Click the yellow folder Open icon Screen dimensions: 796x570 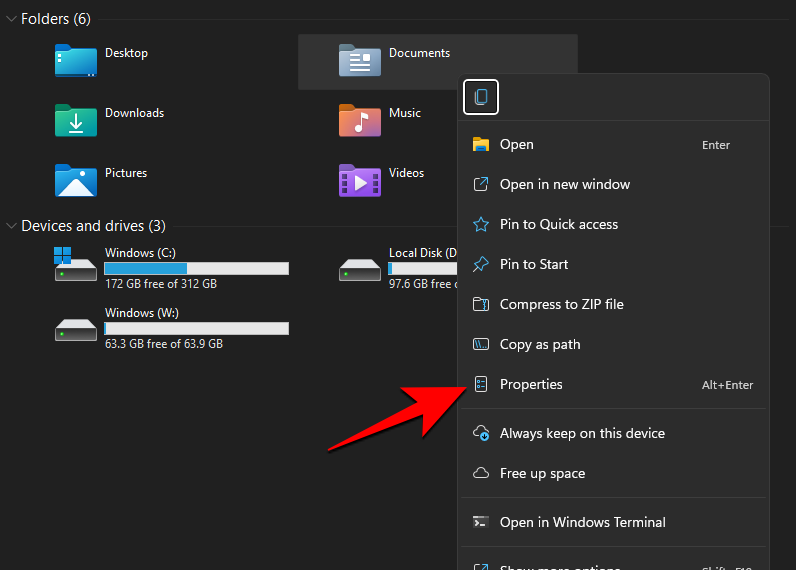[x=481, y=145]
